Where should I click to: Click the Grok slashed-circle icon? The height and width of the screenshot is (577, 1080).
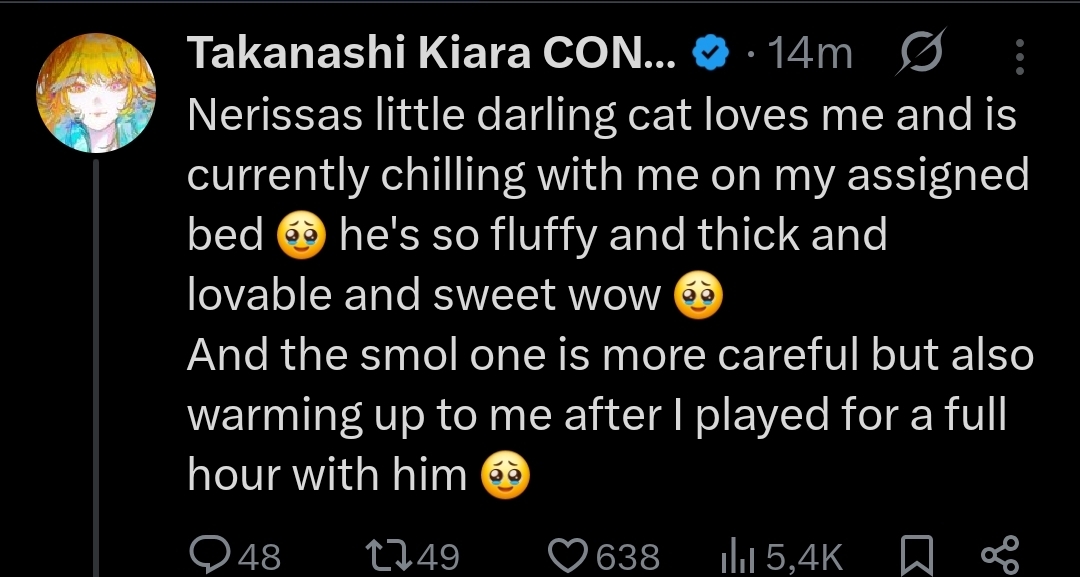pyautogui.click(x=922, y=52)
